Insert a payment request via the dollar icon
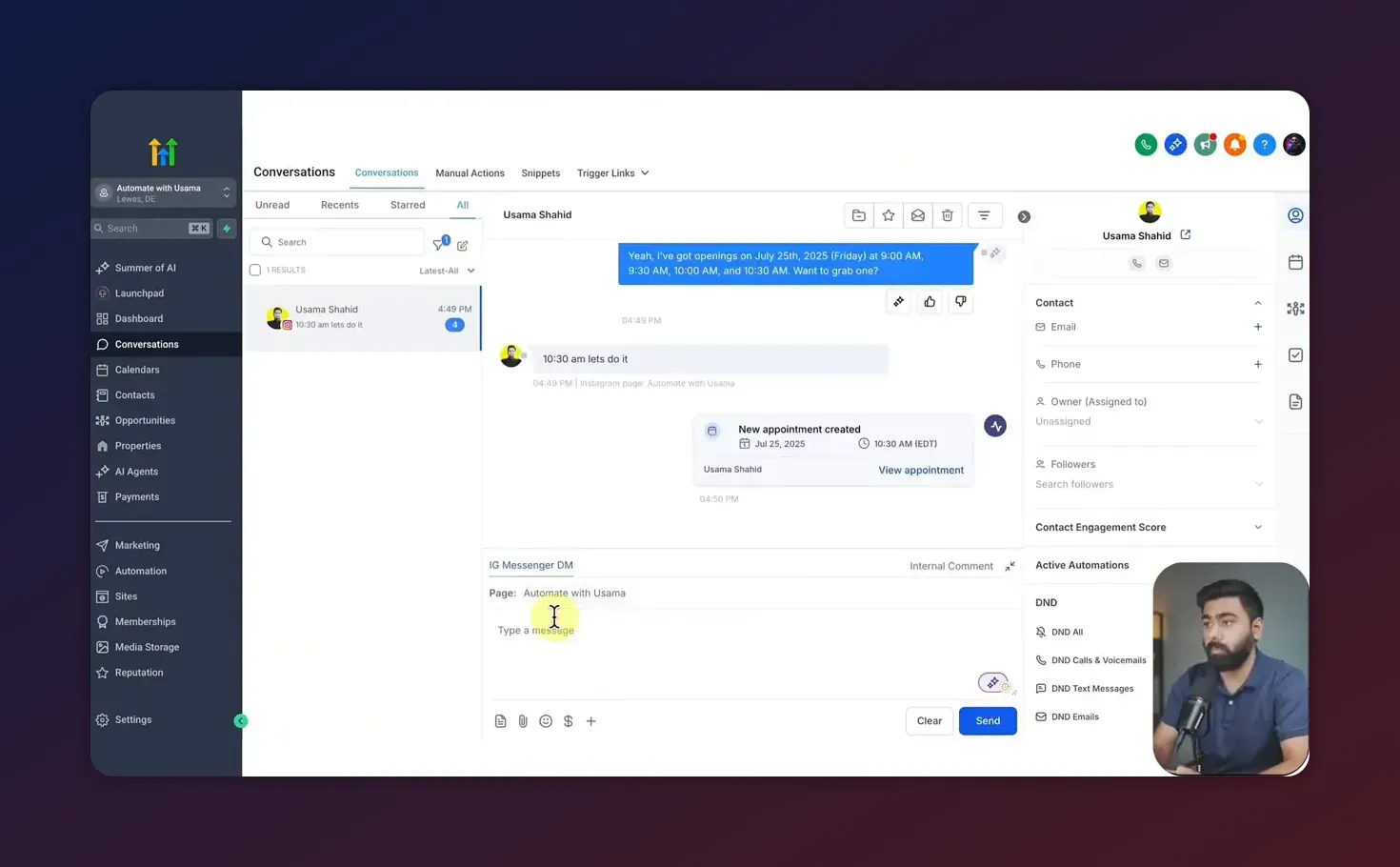This screenshot has height=867, width=1400. pos(569,720)
